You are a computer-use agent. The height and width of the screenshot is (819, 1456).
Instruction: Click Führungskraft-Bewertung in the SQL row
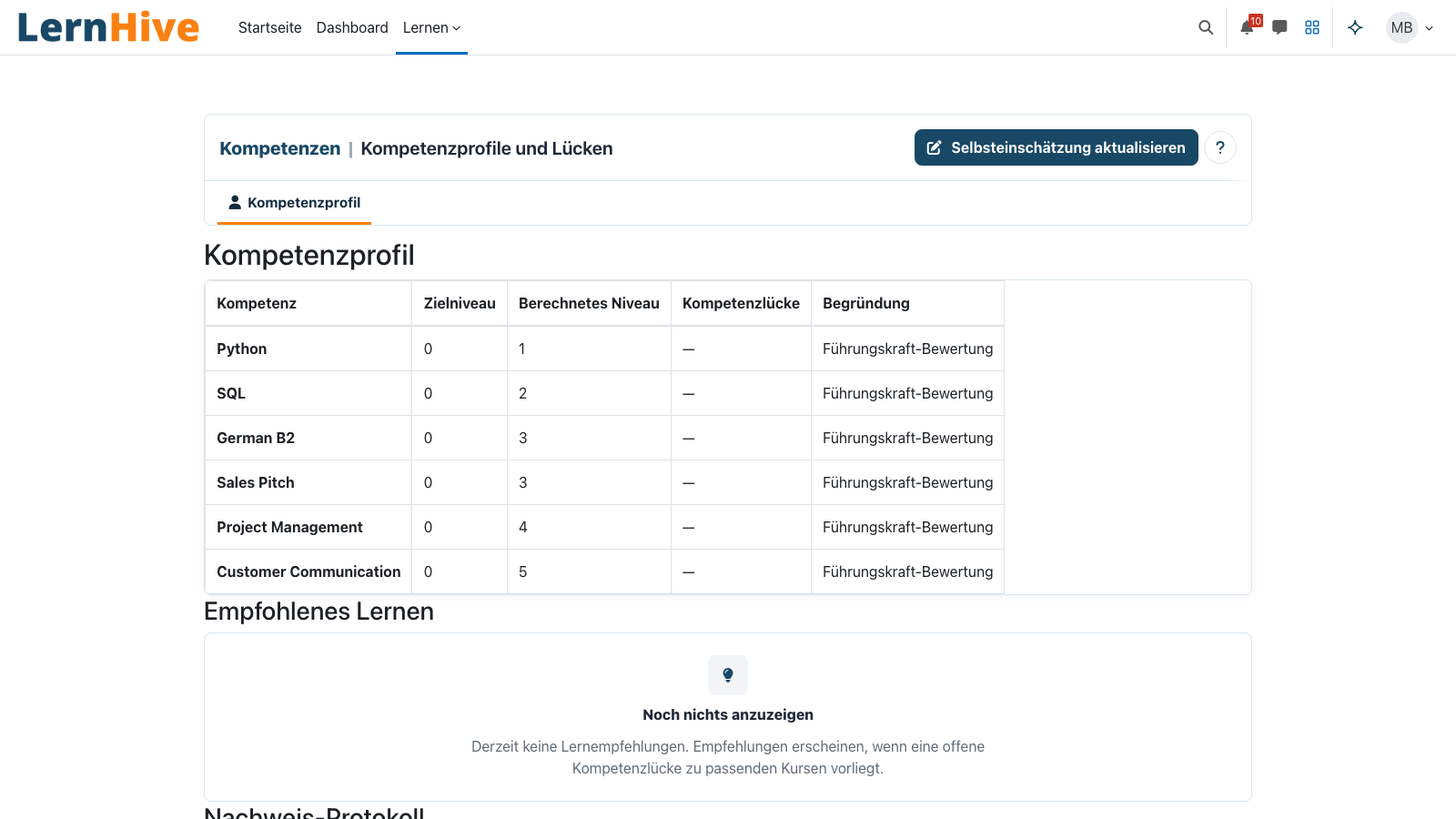(907, 393)
